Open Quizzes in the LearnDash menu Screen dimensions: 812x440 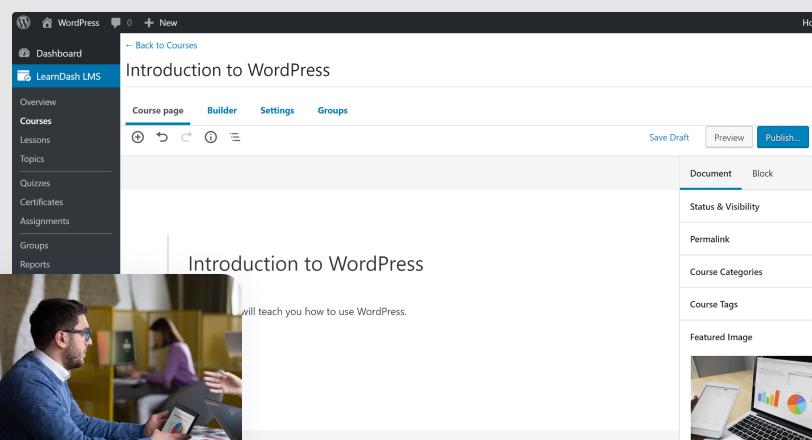35,183
